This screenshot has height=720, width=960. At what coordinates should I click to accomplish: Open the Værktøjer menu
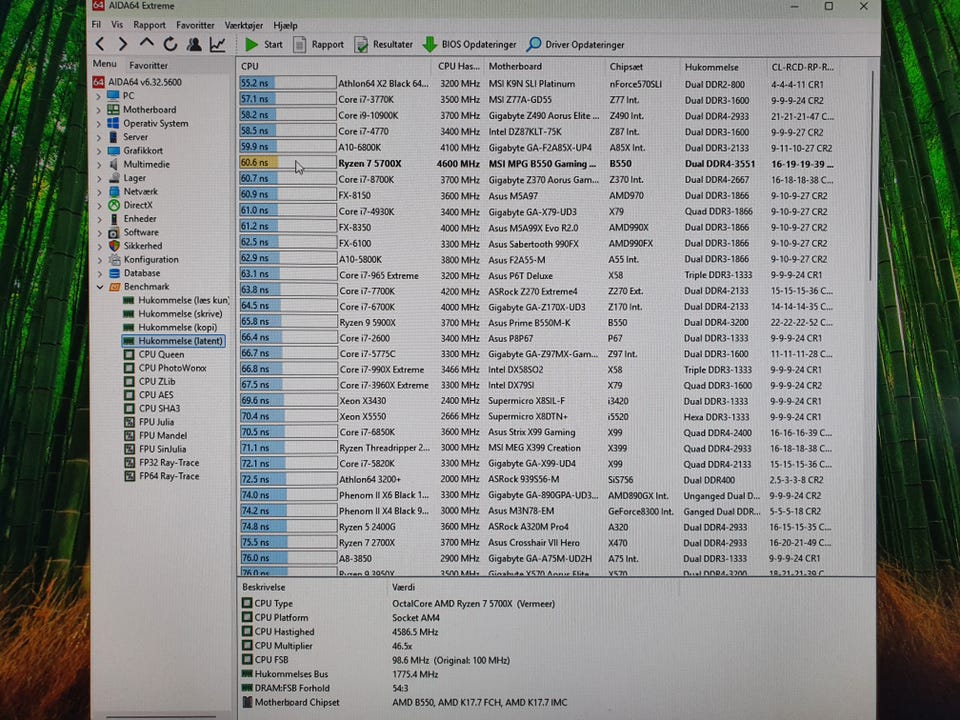click(x=244, y=25)
